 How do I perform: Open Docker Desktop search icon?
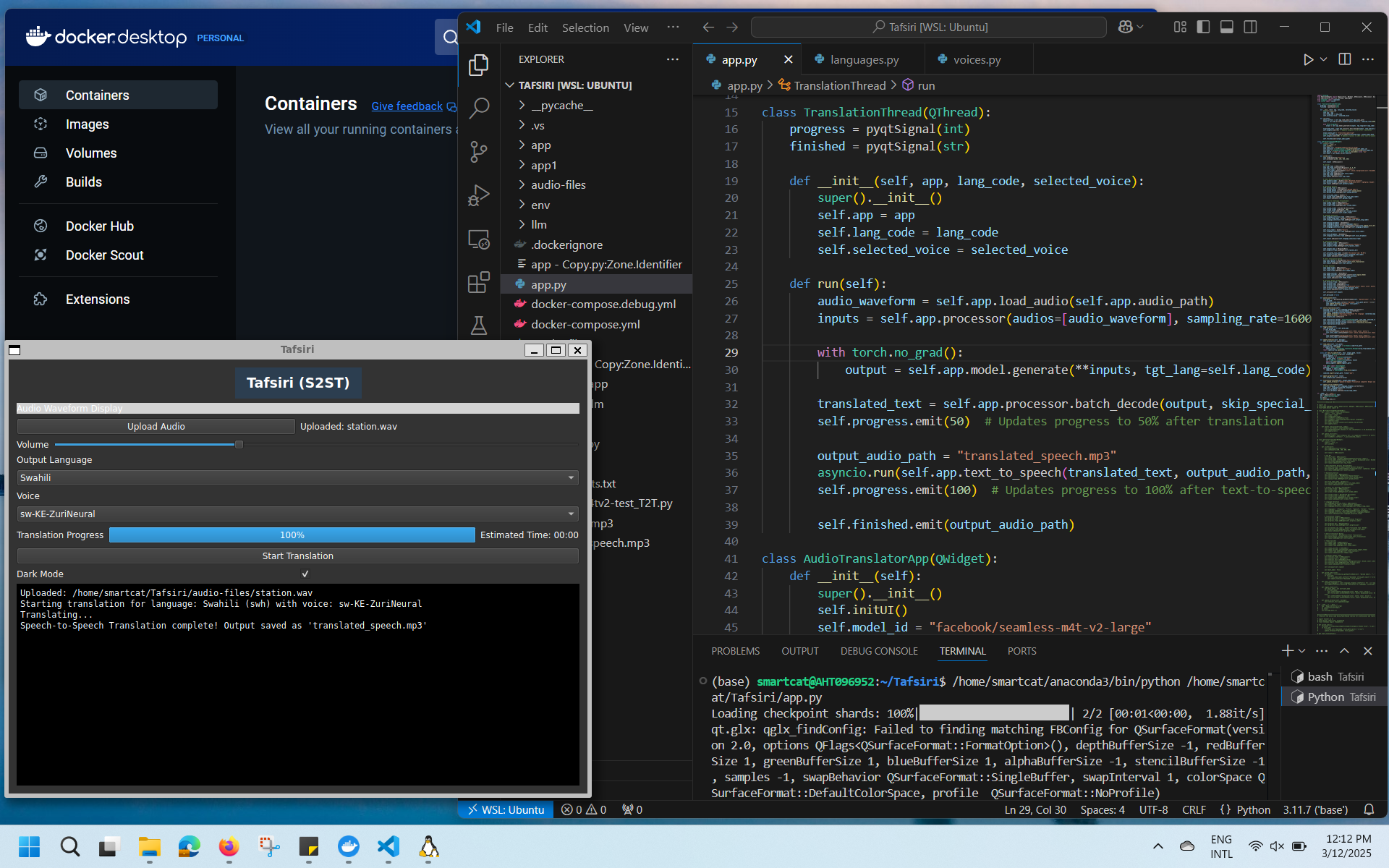click(450, 37)
